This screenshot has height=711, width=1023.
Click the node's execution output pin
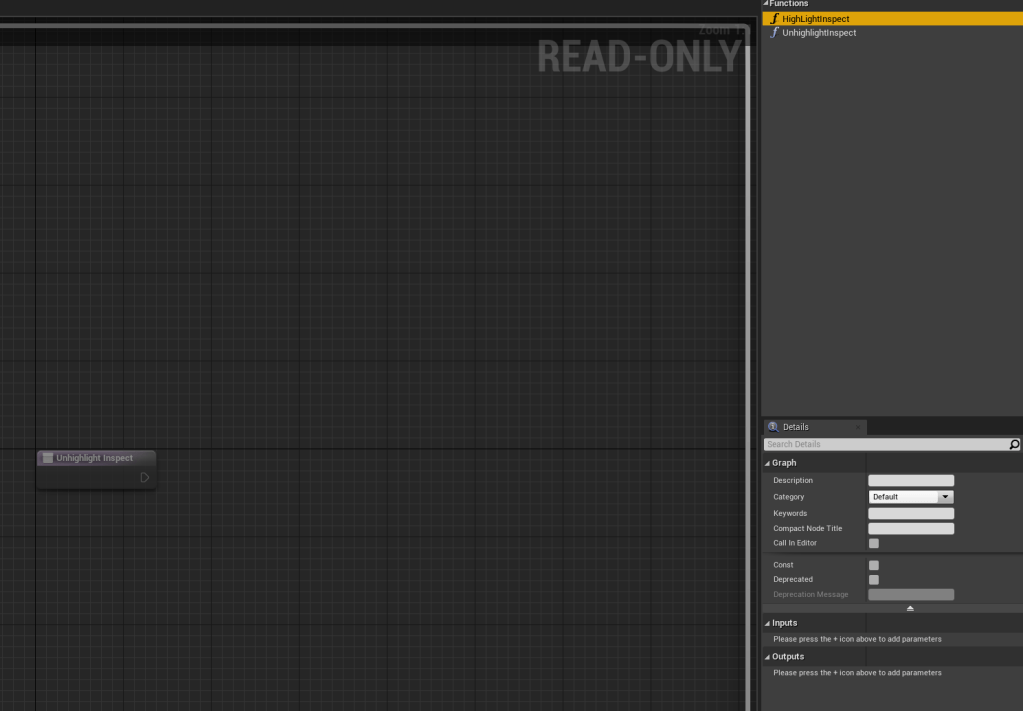click(x=144, y=478)
